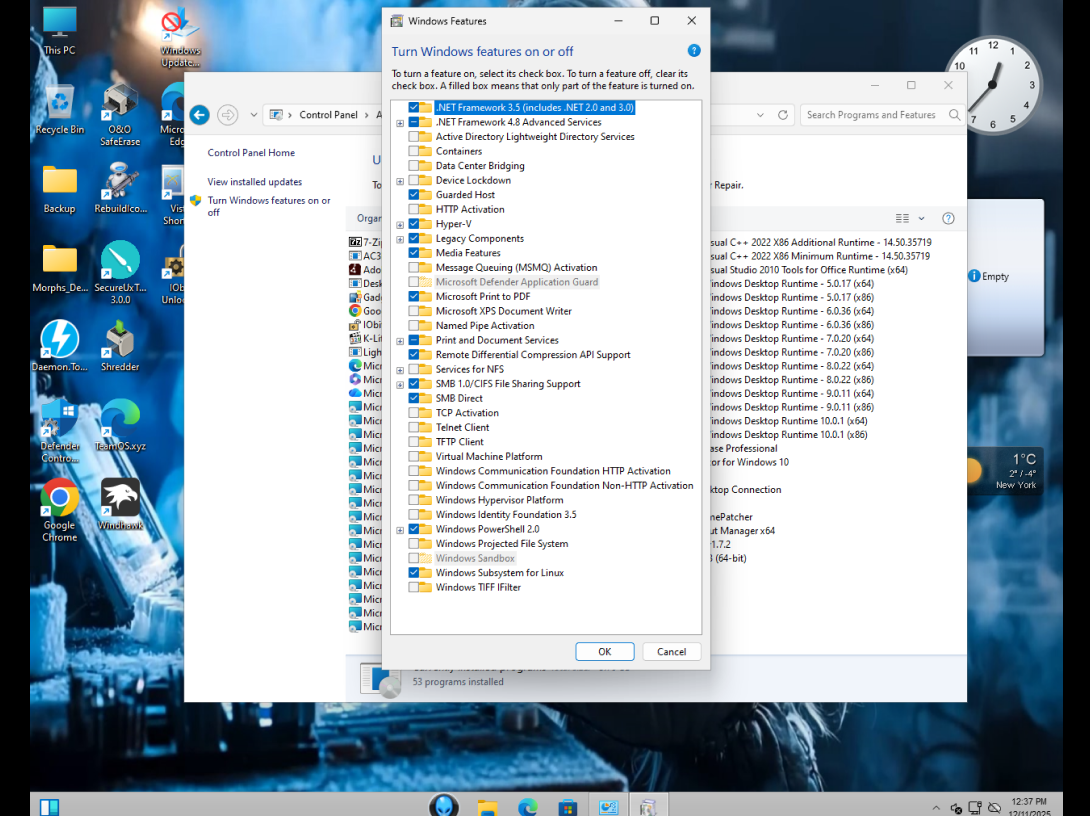Enable Windows Hypervisor Platform checkbox
1090x816 pixels.
point(414,500)
